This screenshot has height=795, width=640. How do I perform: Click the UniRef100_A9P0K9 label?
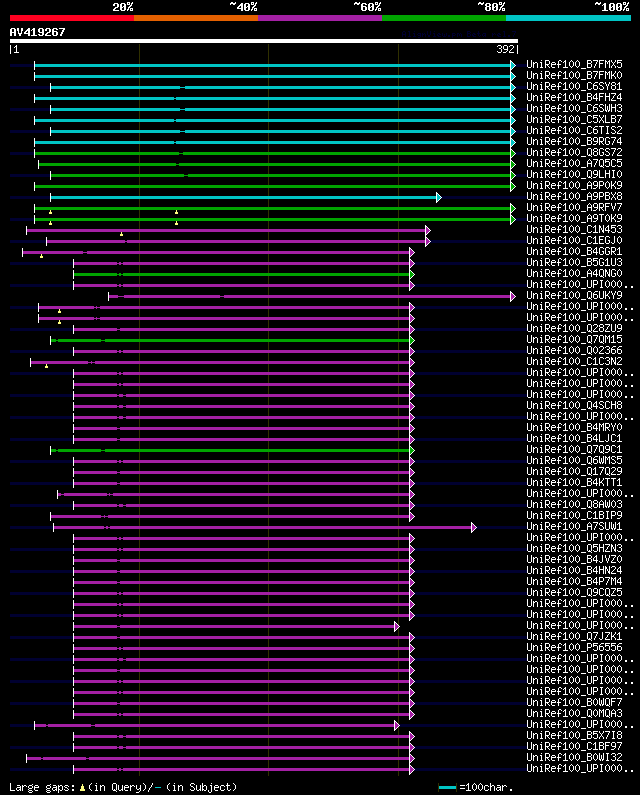574,186
